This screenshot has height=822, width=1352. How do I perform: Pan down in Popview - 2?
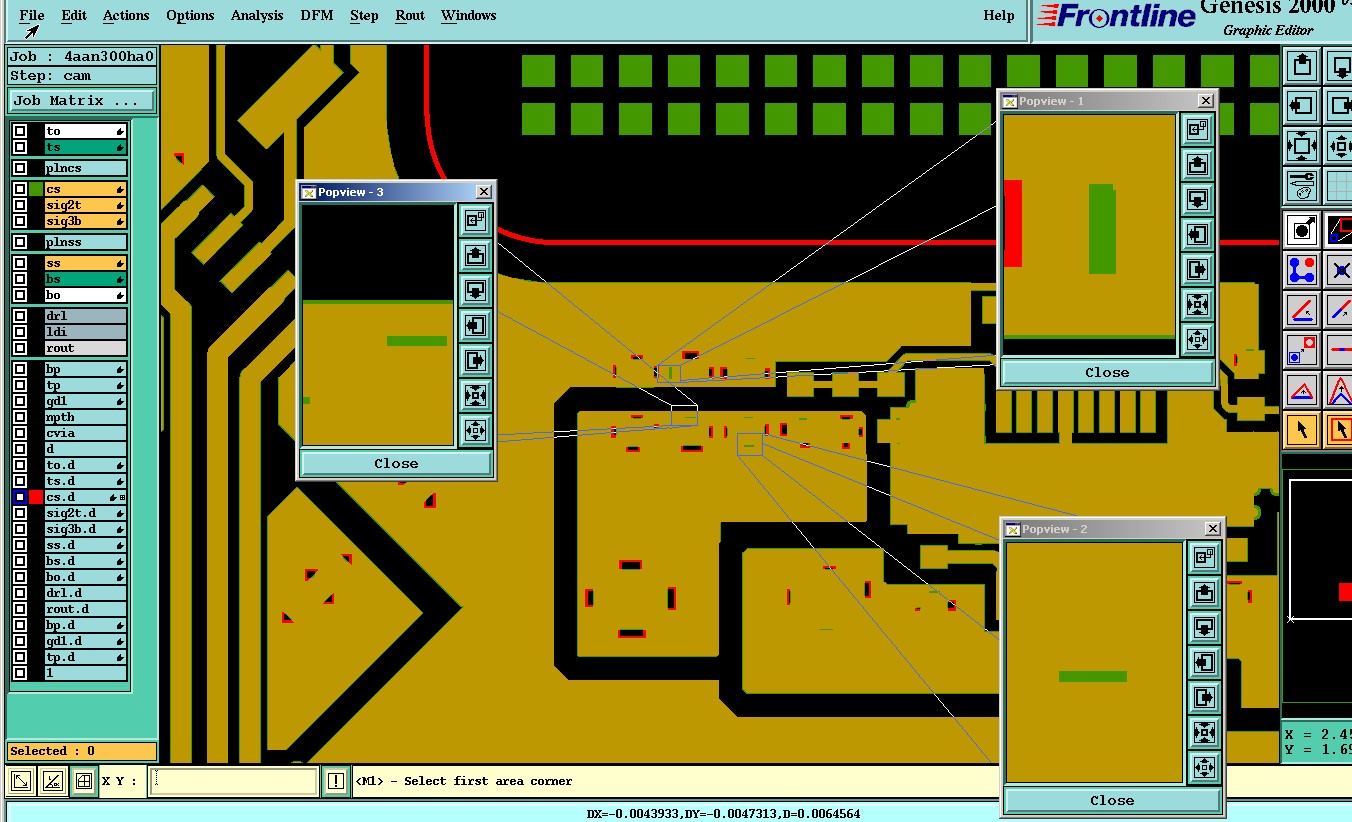pos(1204,627)
